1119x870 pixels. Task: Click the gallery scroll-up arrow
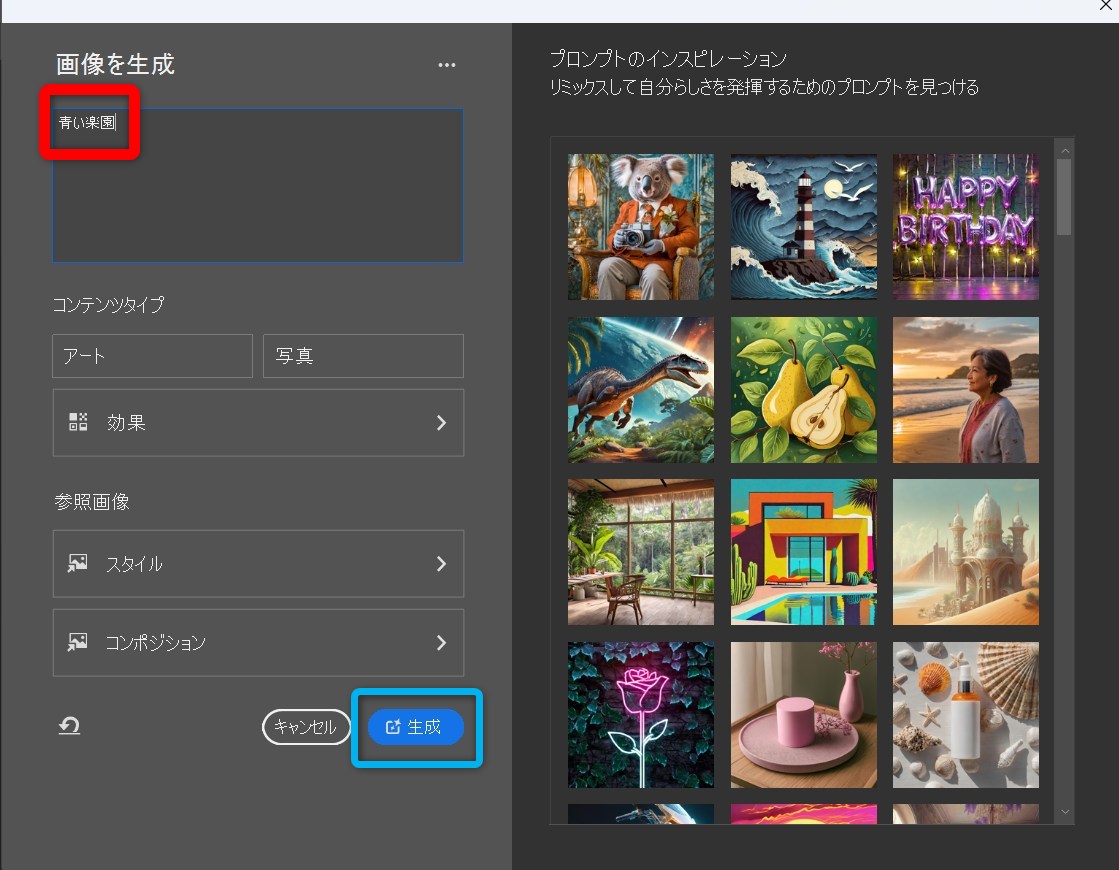click(x=1065, y=151)
